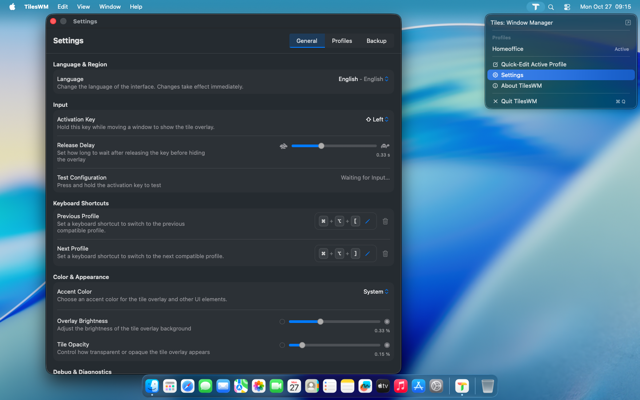The width and height of the screenshot is (640, 400).
Task: Open Music from the Dock
Action: click(401, 386)
